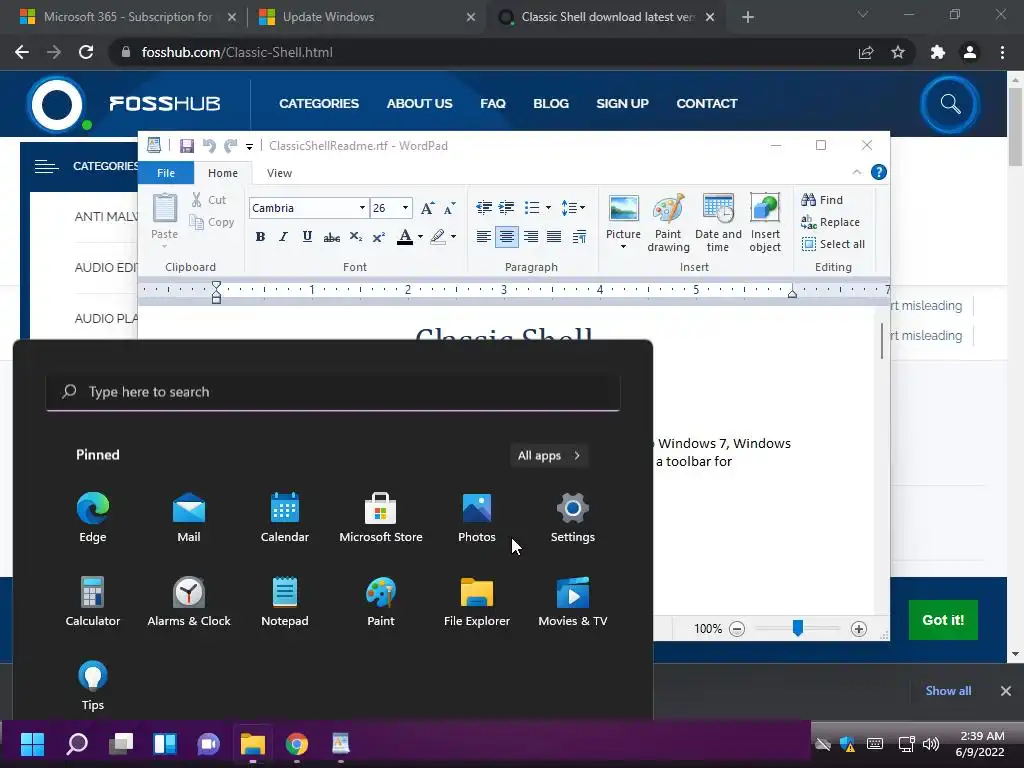Click the WordPad zoom slider handle
This screenshot has height=768, width=1024.
coord(797,628)
